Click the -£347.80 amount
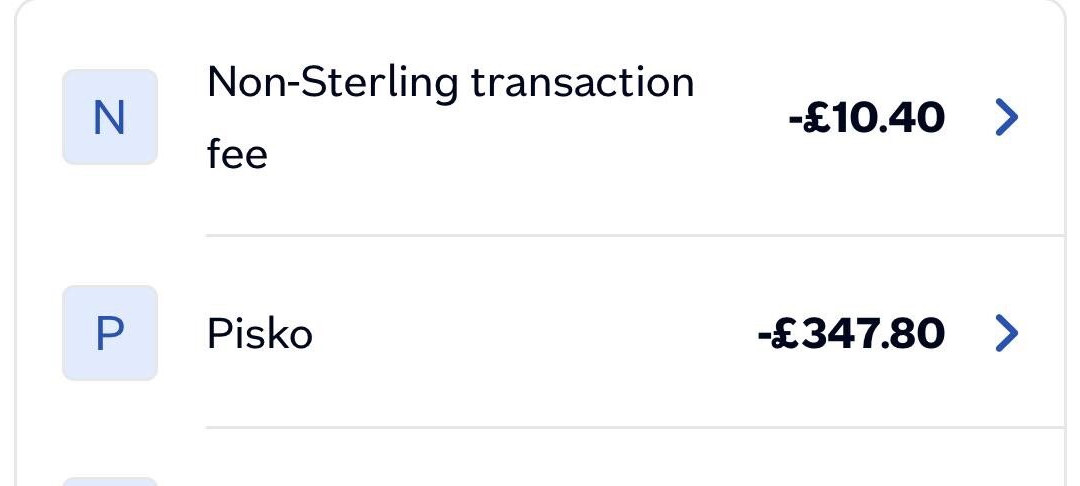This screenshot has height=486, width=1080. click(851, 333)
